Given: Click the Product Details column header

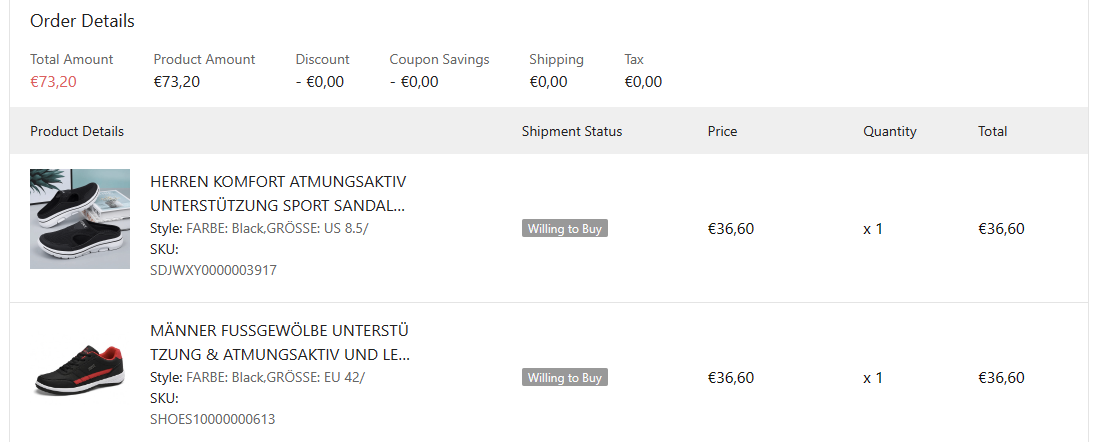Looking at the screenshot, I should point(77,131).
